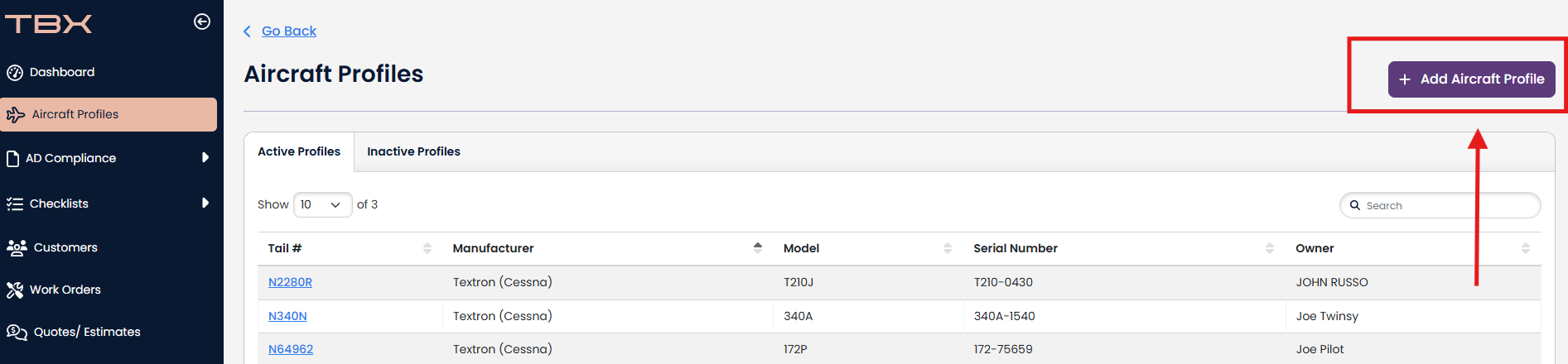Sort by the Manufacturer column arrow
1568x364 pixels.
coord(758,247)
